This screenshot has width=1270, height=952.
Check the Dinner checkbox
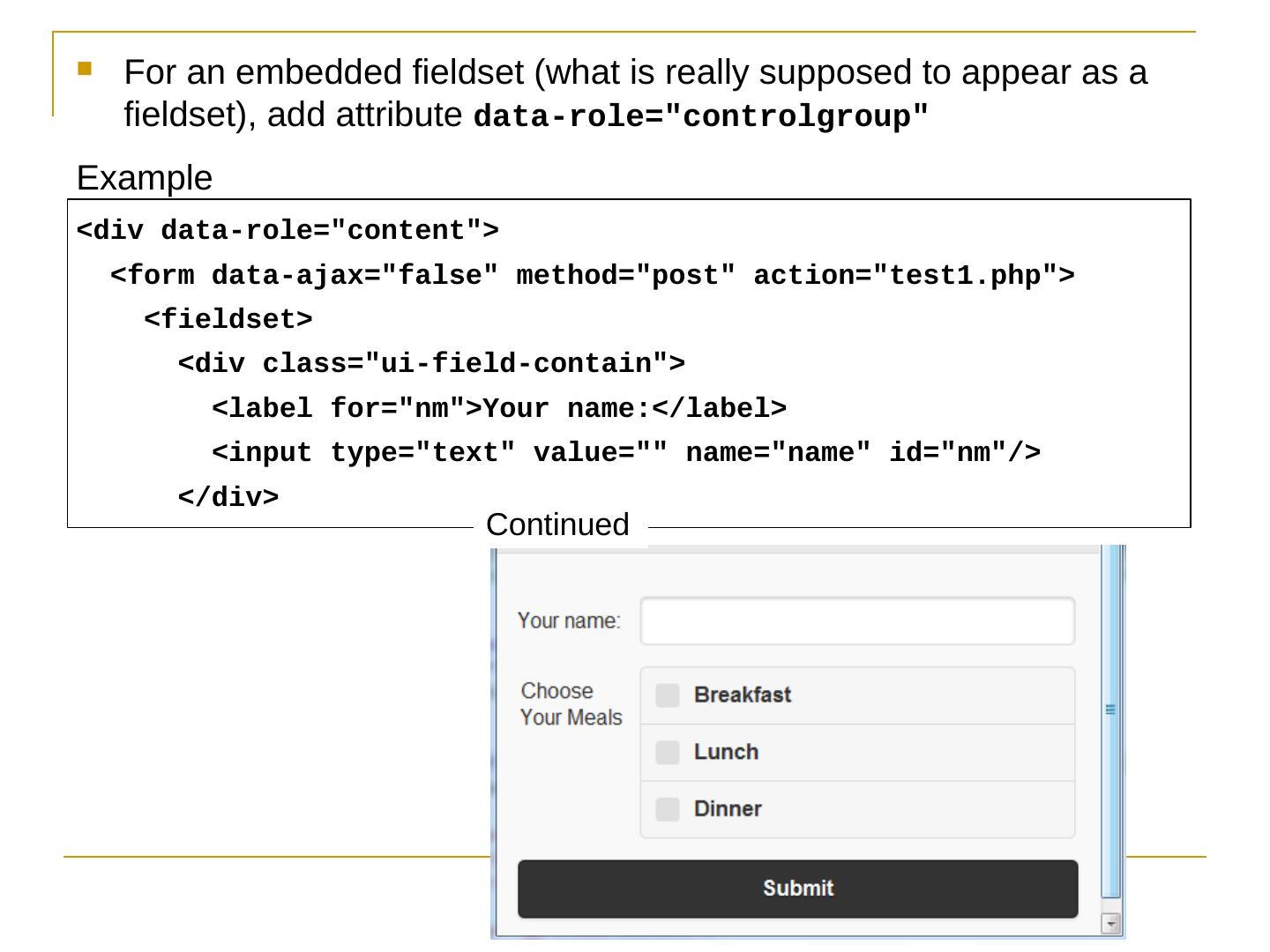668,809
